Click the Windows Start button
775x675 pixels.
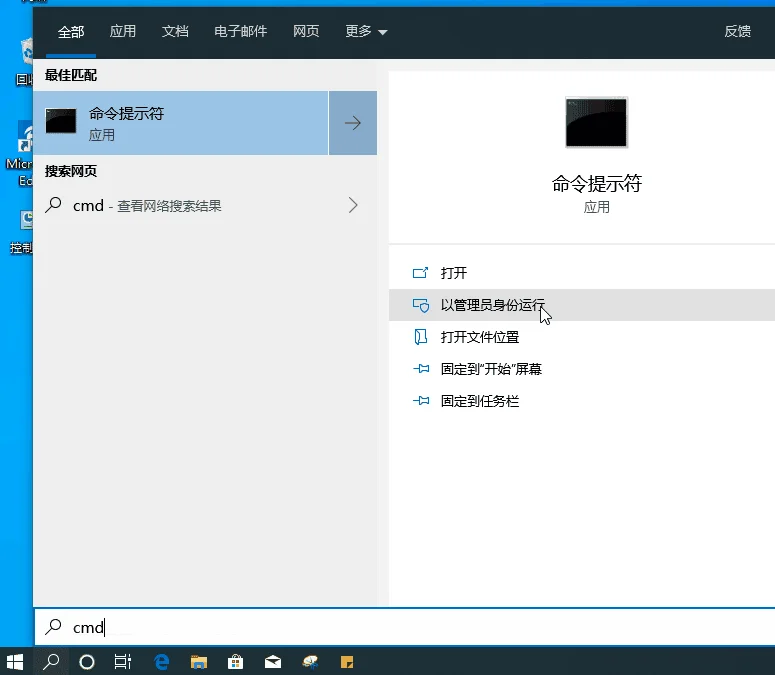tap(15, 661)
